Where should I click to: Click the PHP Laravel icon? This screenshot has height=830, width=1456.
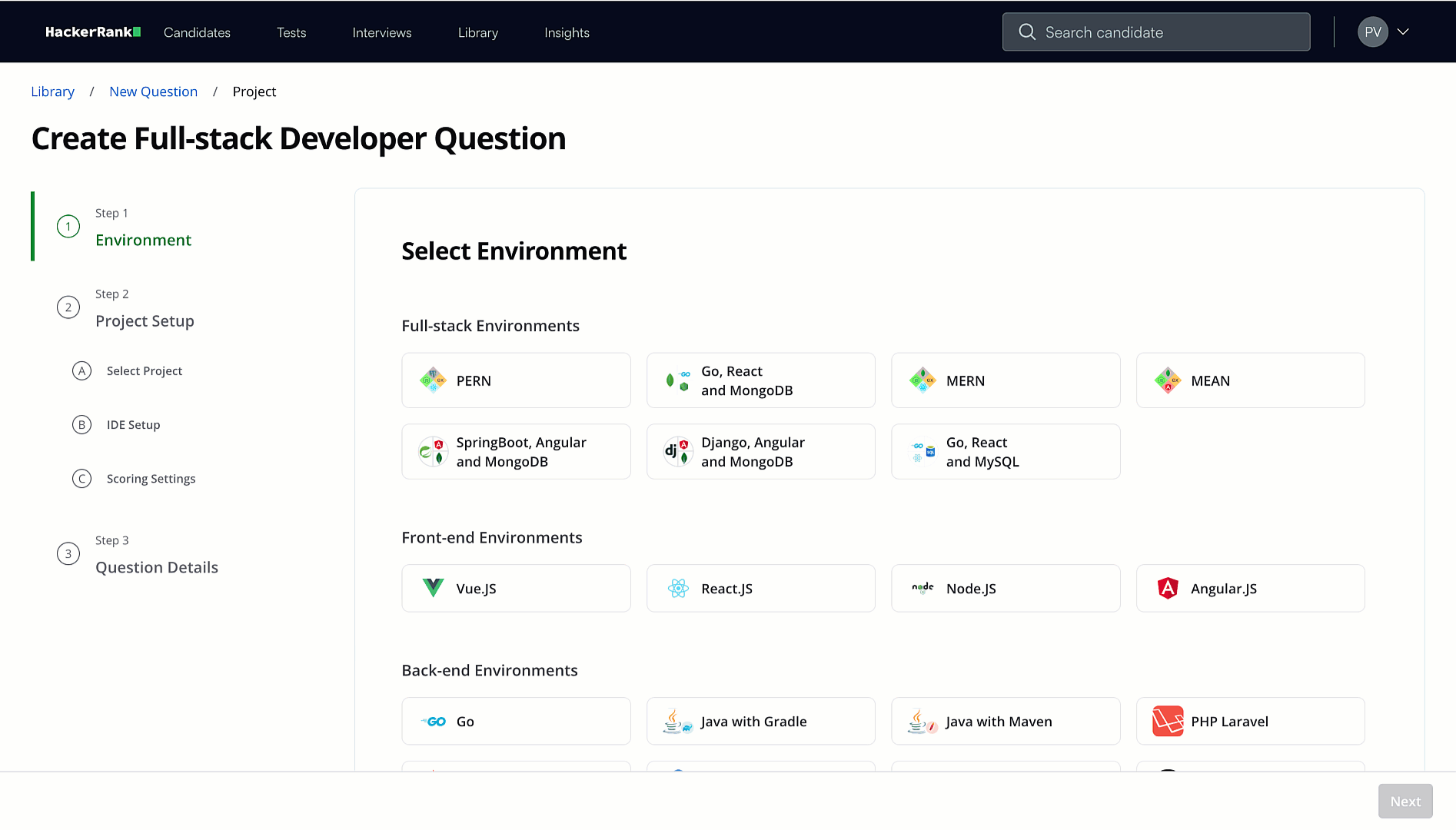[1168, 721]
